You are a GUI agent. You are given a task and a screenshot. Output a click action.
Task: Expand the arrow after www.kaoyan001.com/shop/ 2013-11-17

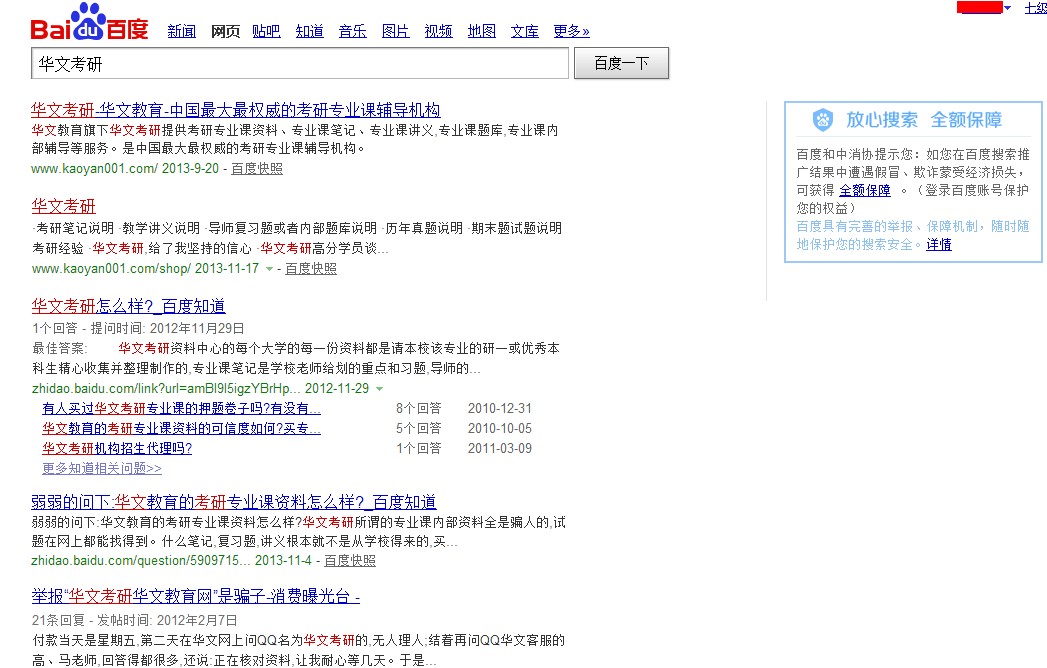pyautogui.click(x=269, y=269)
